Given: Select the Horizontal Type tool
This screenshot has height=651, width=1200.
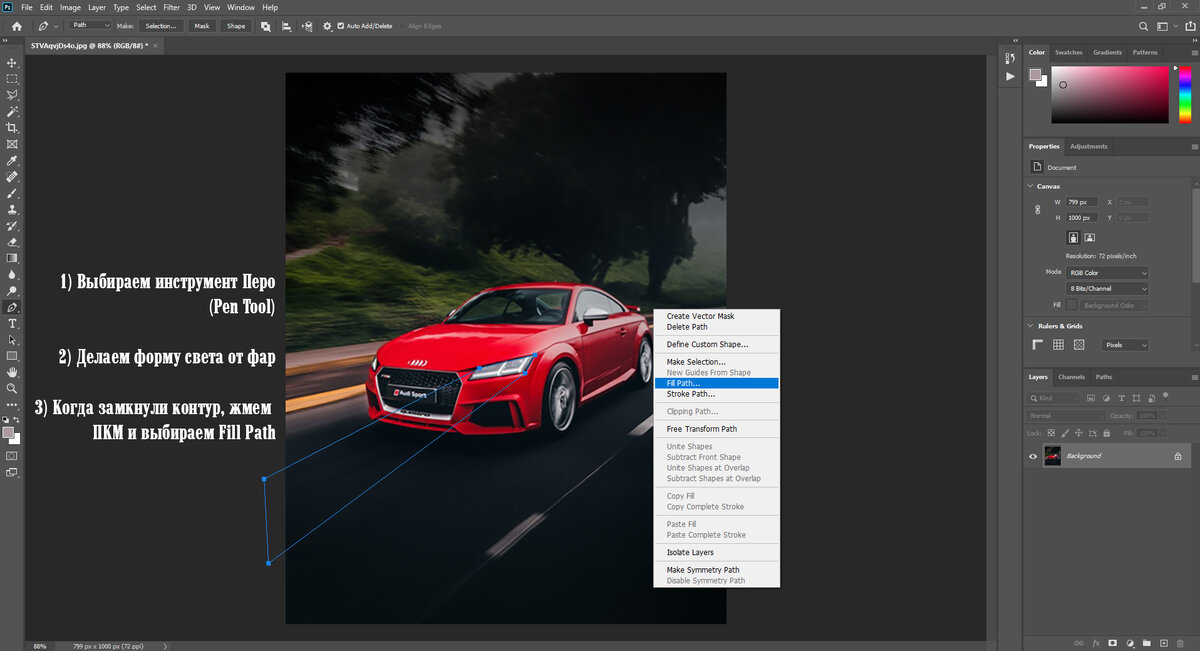Looking at the screenshot, I should point(12,323).
